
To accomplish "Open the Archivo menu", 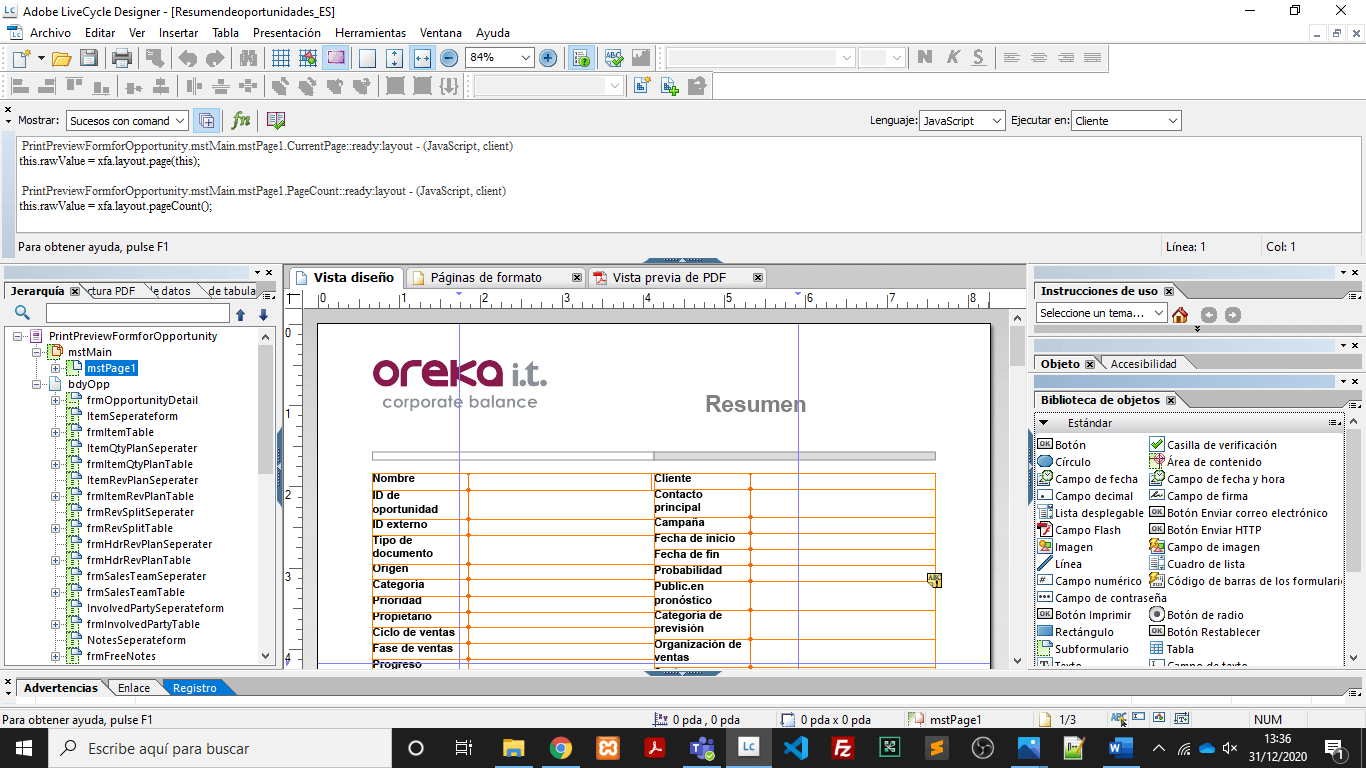I will [x=50, y=33].
